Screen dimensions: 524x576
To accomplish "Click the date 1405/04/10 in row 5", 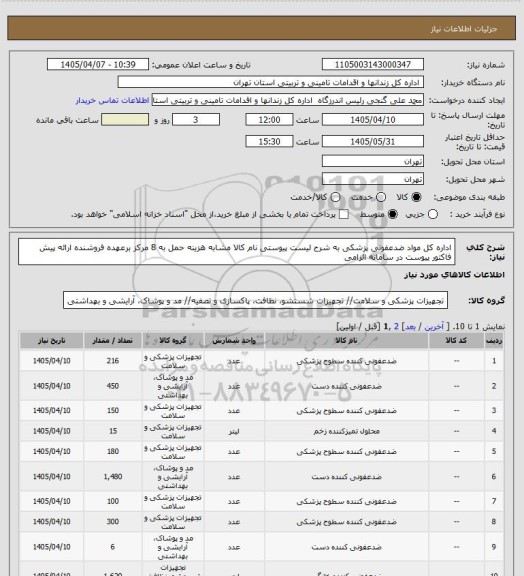I will coord(51,451).
